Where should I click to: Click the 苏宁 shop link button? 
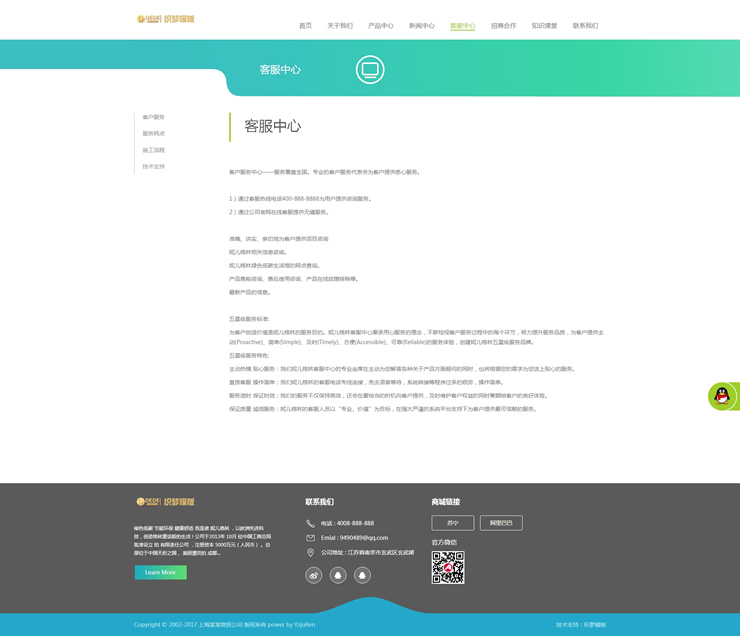point(452,523)
